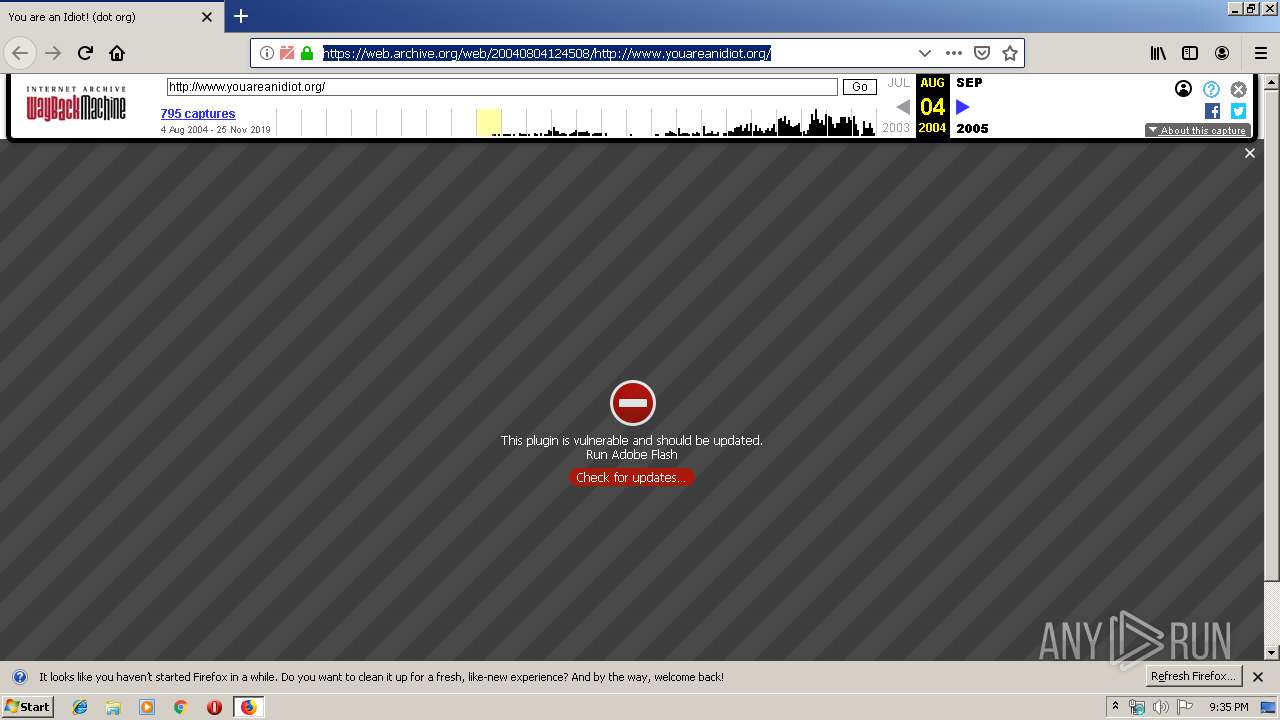Open the Firefox hamburger menu
1280x720 pixels.
click(1261, 53)
